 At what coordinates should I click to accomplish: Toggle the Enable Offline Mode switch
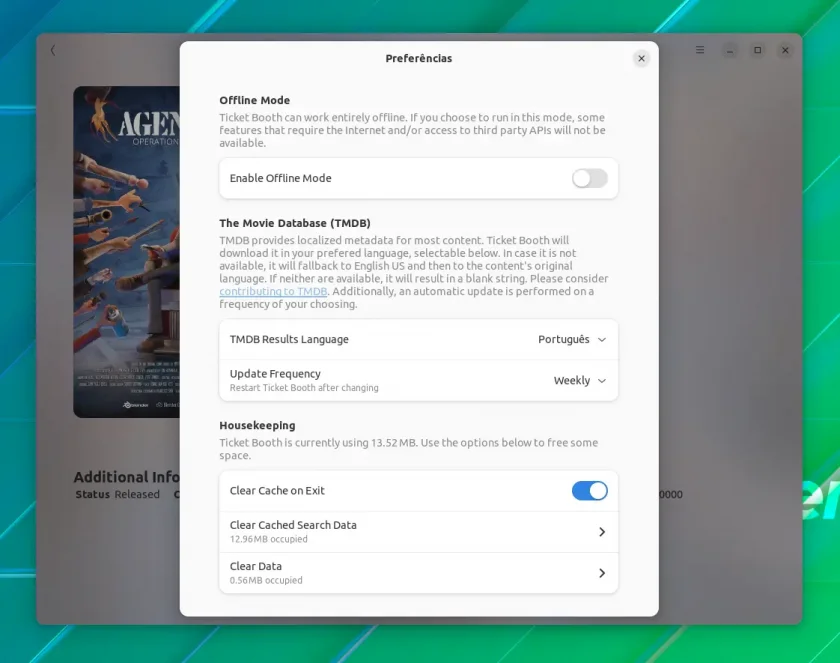589,178
